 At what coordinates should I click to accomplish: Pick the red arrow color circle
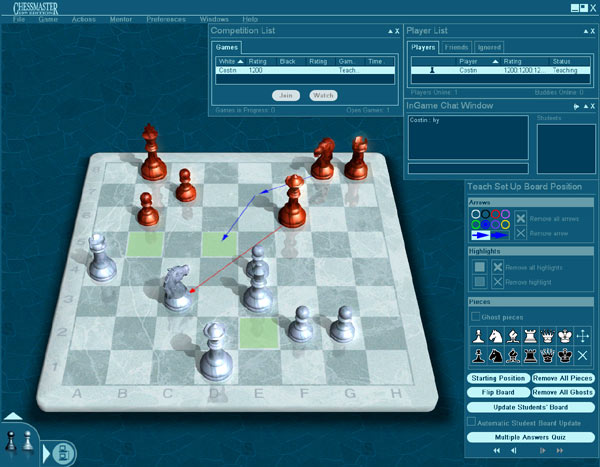click(496, 214)
